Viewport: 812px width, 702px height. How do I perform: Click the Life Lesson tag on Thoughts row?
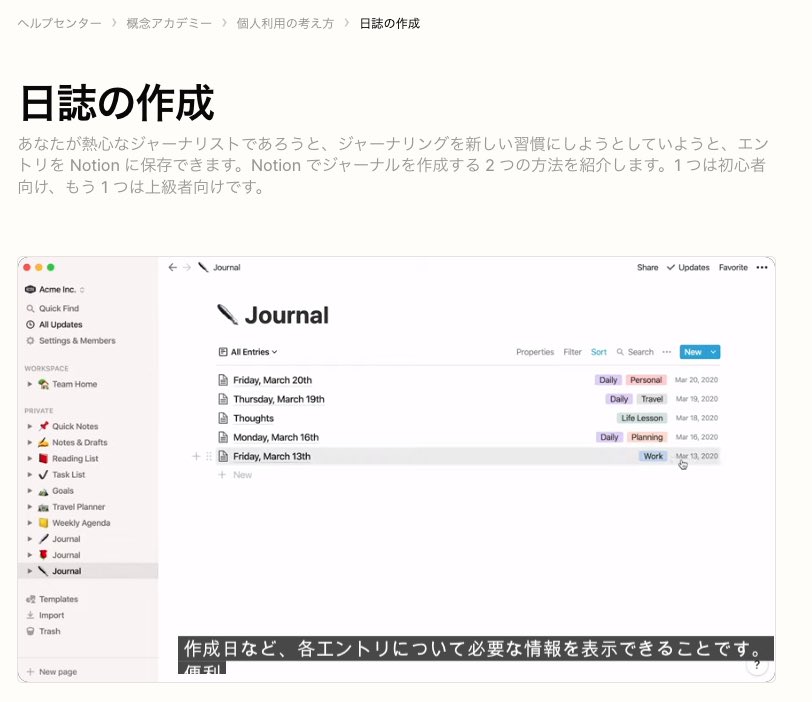(x=642, y=418)
